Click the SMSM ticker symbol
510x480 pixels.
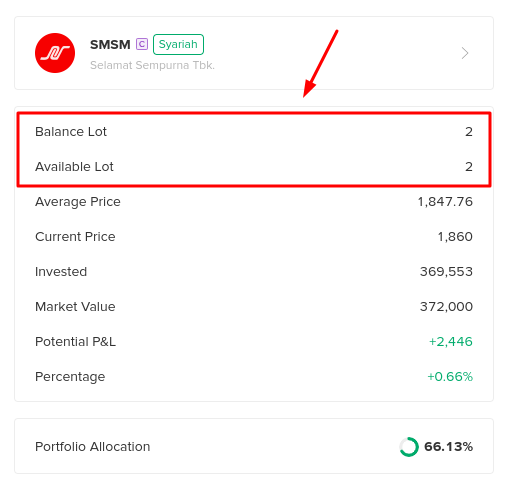point(110,44)
